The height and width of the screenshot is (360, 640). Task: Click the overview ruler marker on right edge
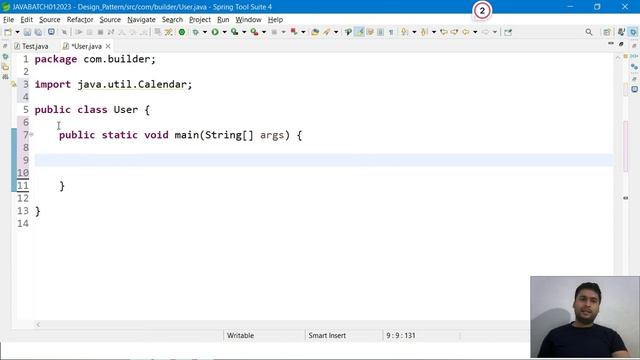(x=626, y=198)
